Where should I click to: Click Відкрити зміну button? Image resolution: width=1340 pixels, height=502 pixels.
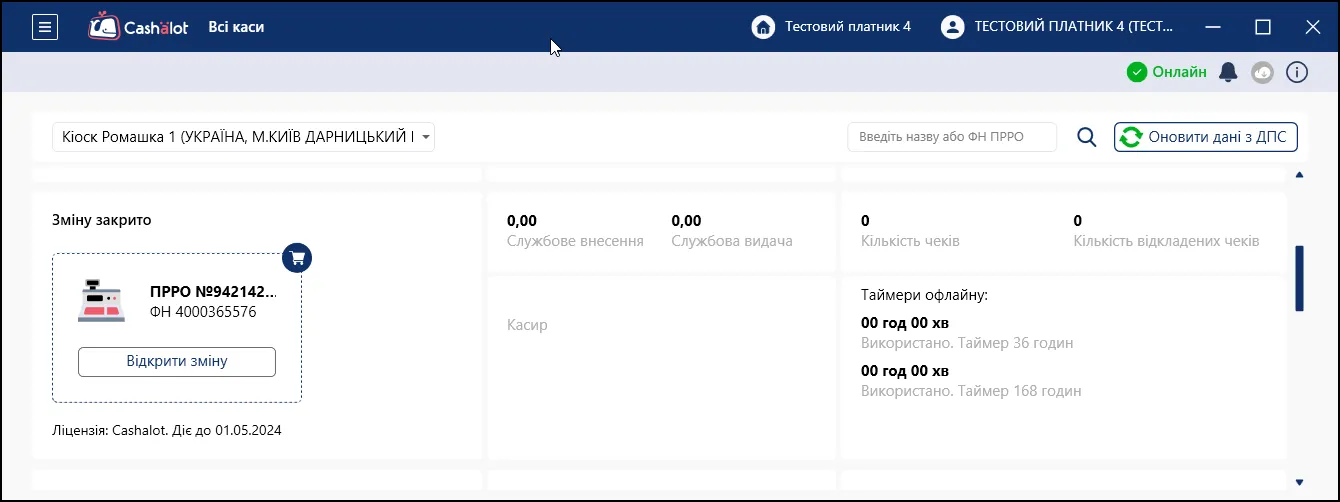(177, 362)
